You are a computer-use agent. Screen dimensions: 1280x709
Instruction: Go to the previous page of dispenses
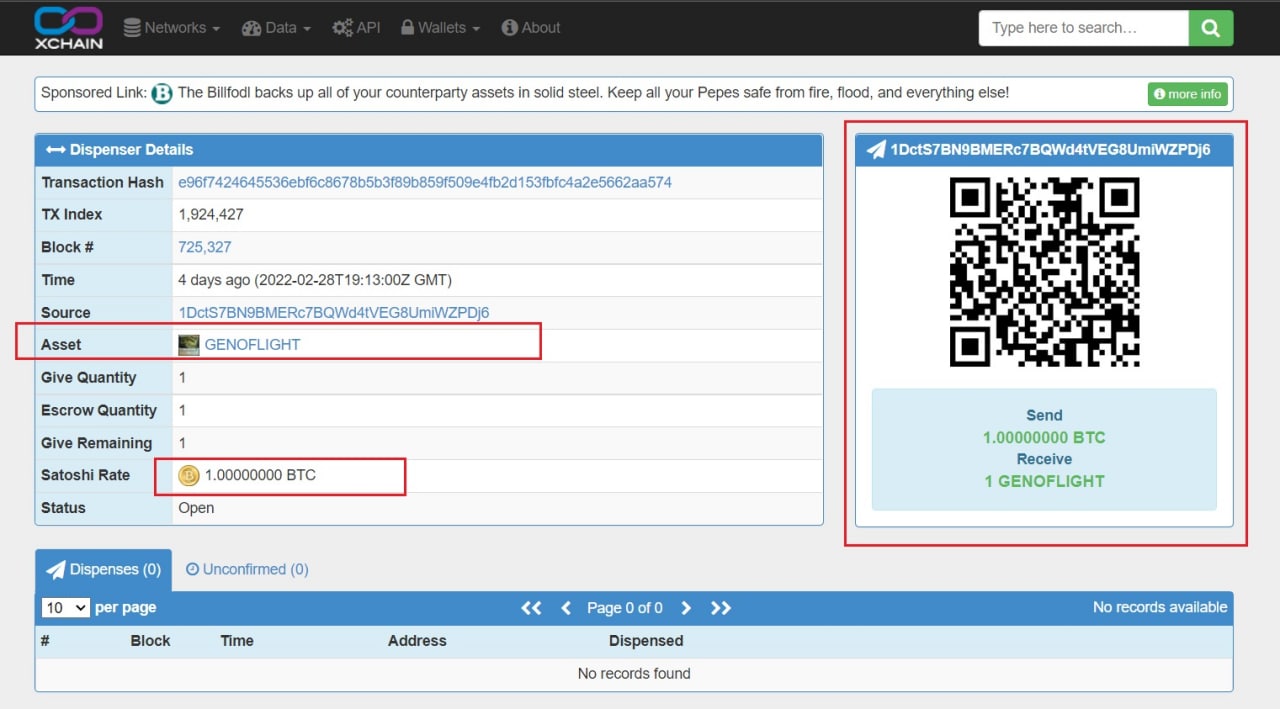(x=566, y=608)
